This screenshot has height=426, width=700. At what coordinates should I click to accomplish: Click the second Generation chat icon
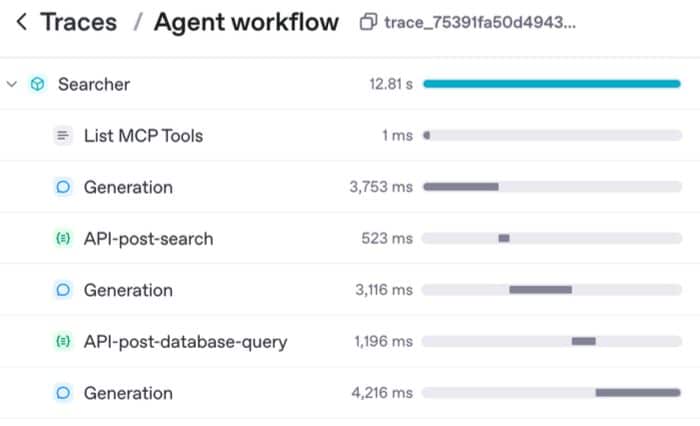pyautogui.click(x=63, y=290)
